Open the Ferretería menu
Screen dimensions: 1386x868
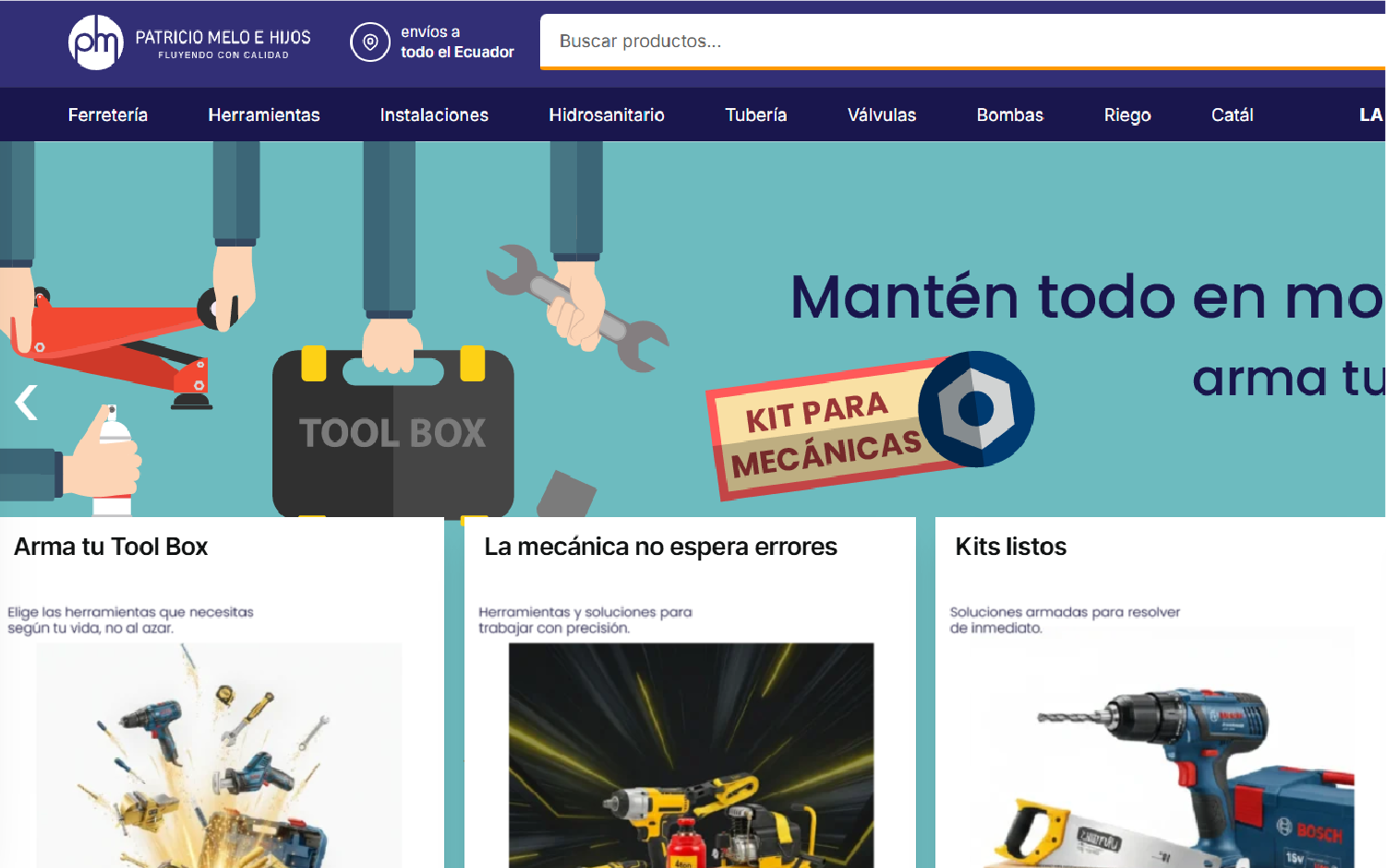click(108, 115)
